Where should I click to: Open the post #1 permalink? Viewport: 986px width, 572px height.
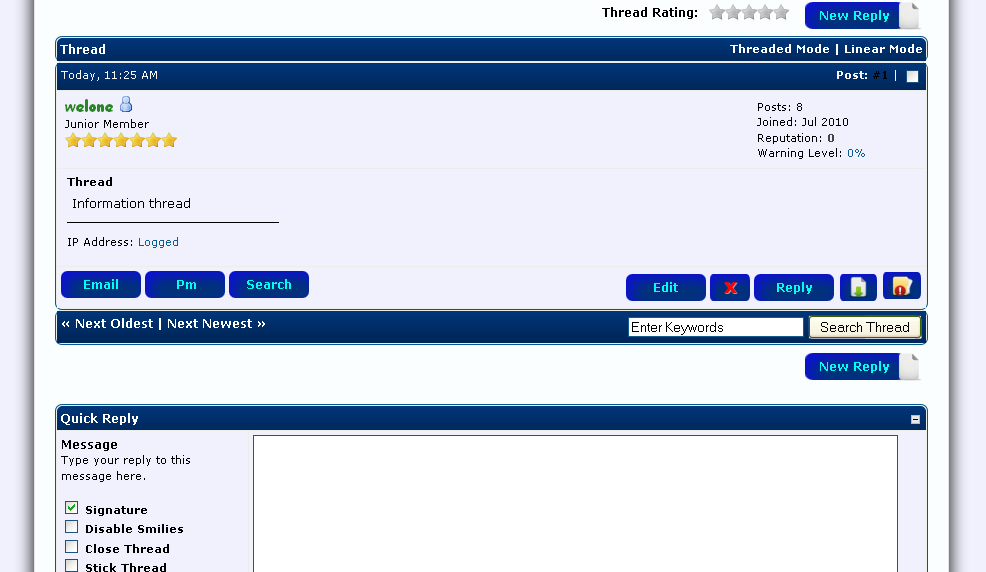click(880, 75)
